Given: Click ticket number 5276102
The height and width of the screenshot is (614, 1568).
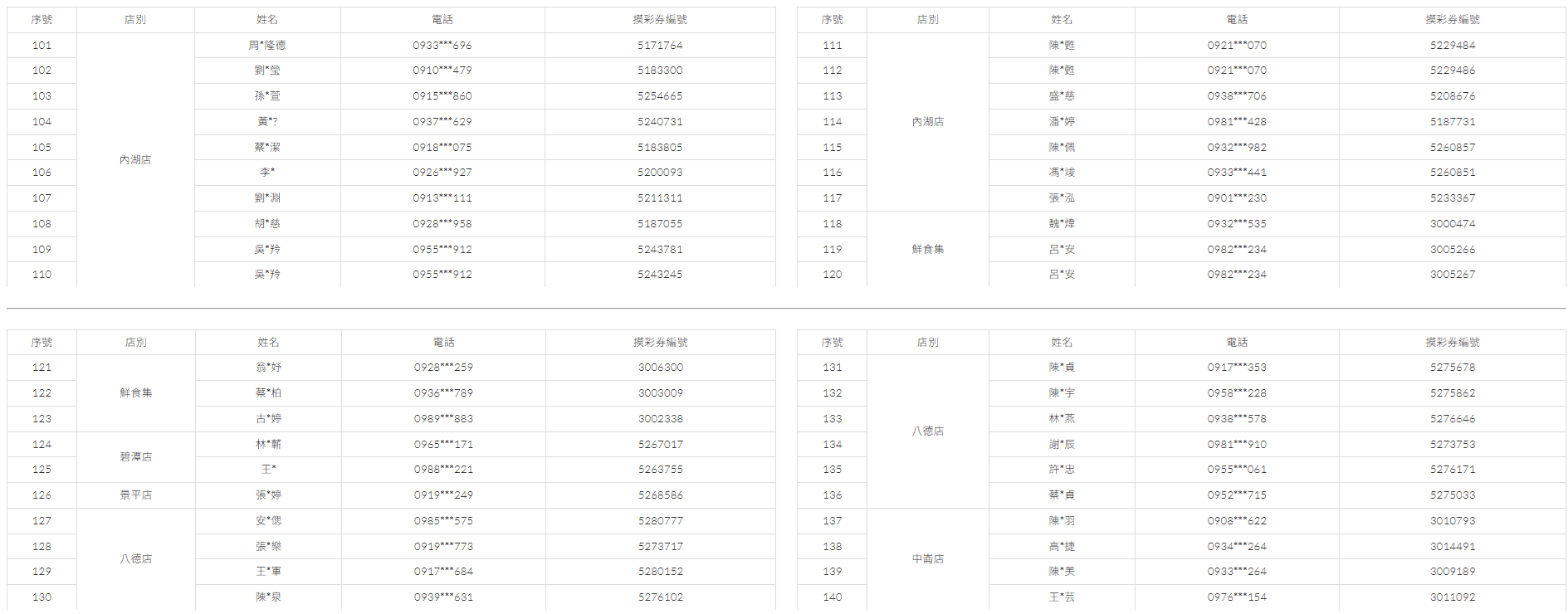Looking at the screenshot, I should point(660,597).
